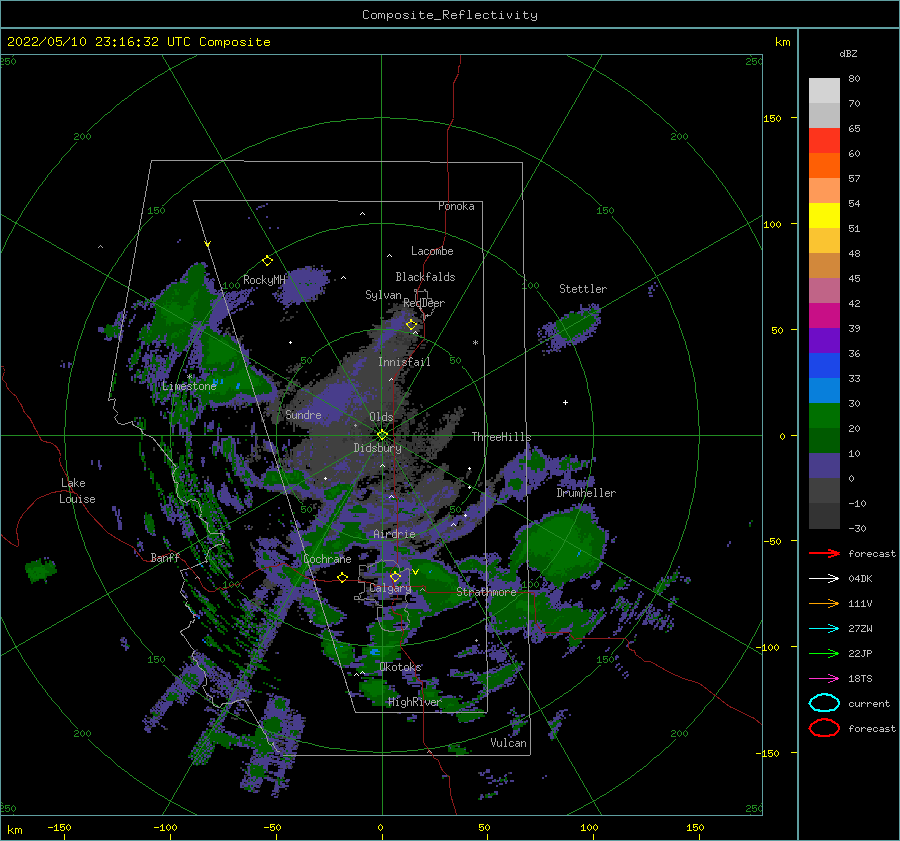The image size is (900, 841).
Task: Click the orange 111V arrow icon
Action: click(824, 603)
